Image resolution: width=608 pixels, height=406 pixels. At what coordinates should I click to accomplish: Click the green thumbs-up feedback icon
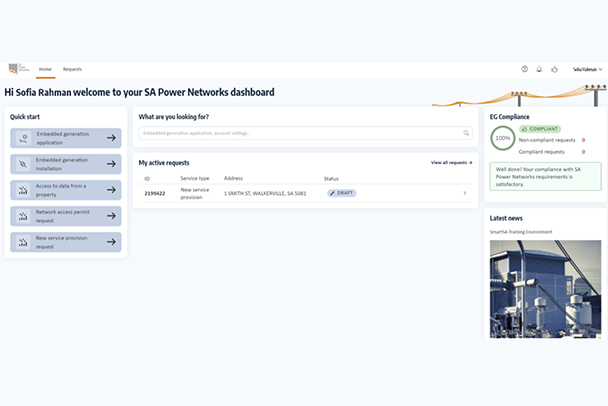[554, 69]
